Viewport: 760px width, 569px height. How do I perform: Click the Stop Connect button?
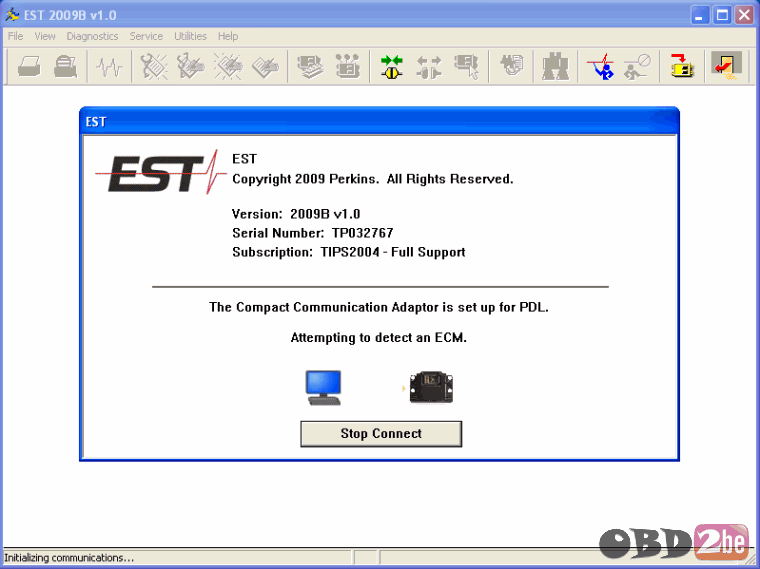coord(381,434)
